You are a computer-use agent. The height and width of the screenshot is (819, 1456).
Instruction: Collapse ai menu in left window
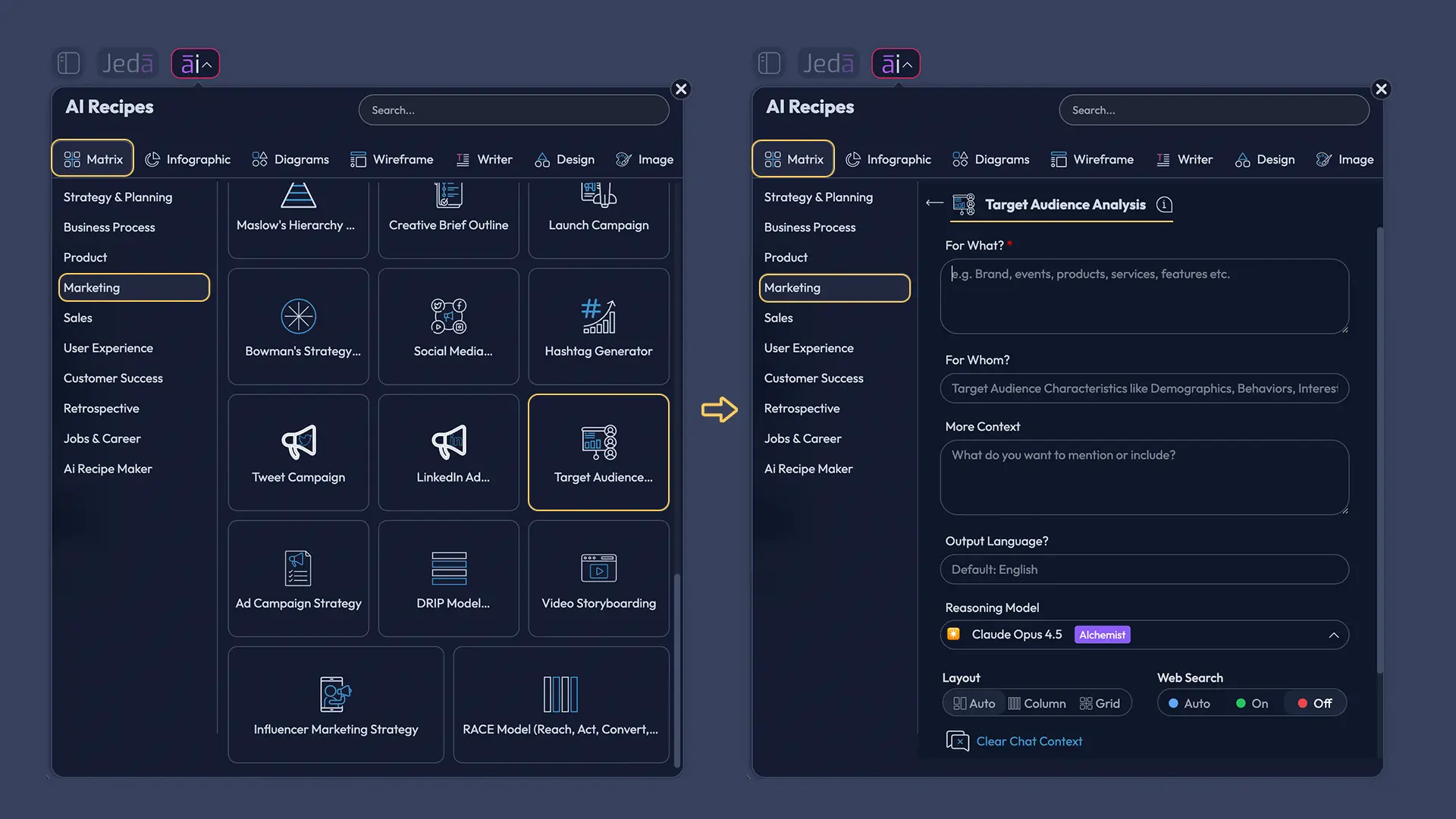tap(196, 64)
